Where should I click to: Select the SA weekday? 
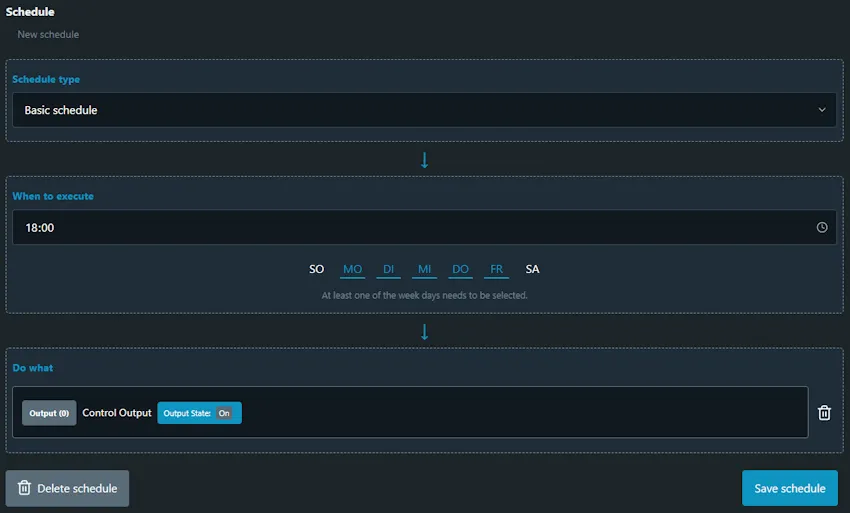pyautogui.click(x=532, y=269)
